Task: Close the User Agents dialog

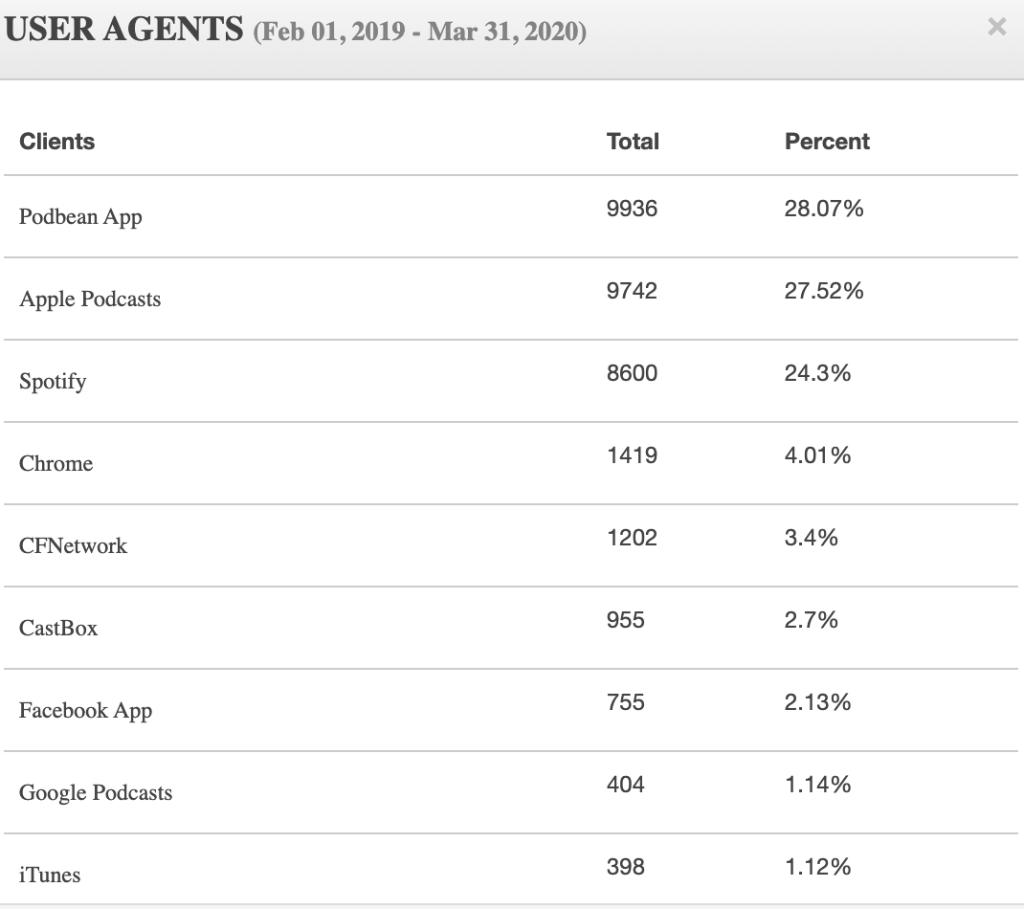Action: [x=996, y=28]
